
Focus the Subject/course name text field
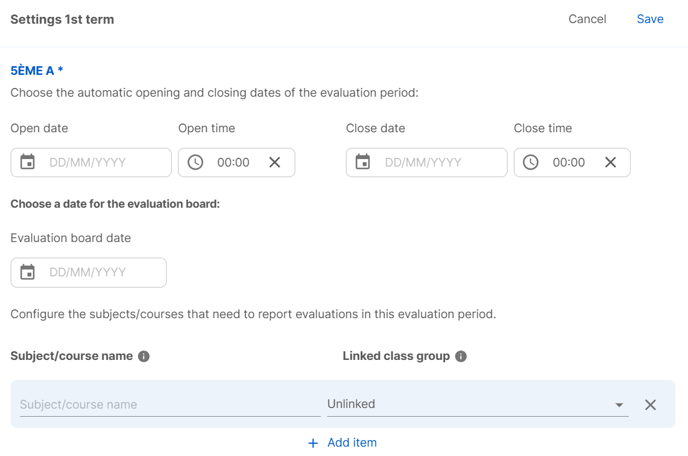pos(170,404)
